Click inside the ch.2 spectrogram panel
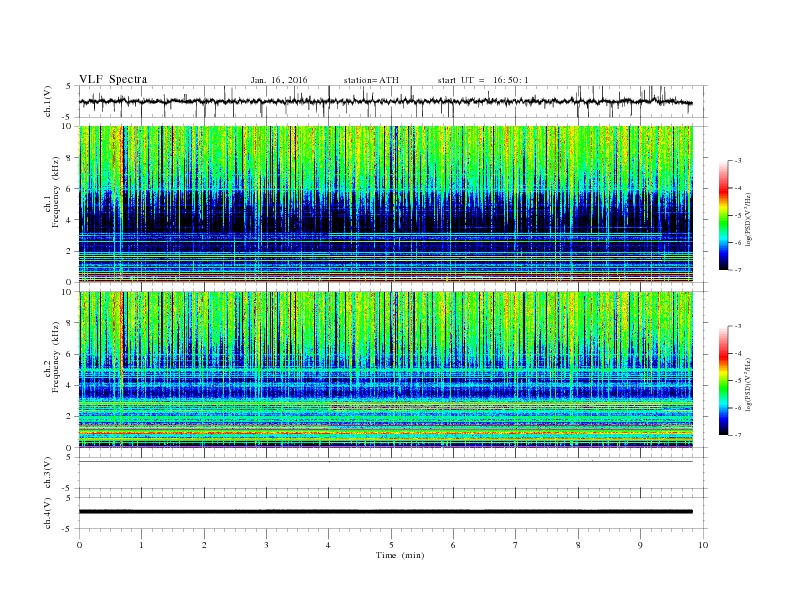The width and height of the screenshot is (792, 612). (386, 370)
